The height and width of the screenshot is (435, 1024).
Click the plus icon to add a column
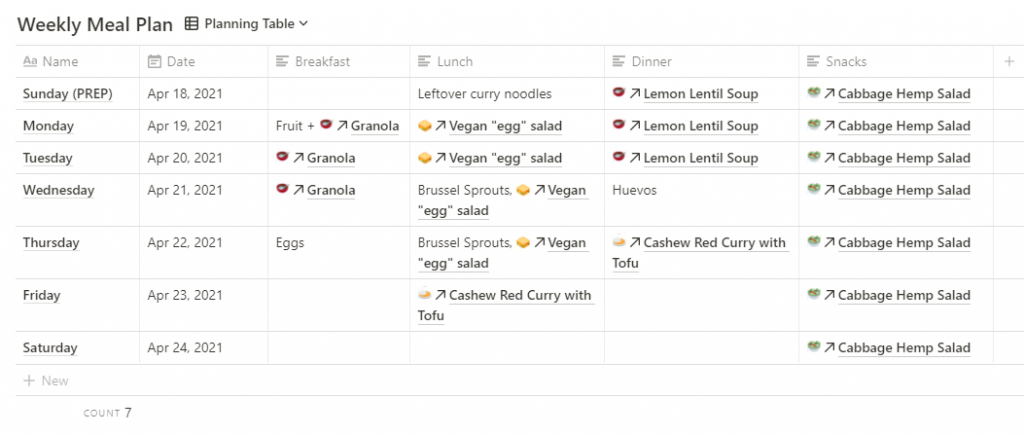[1008, 61]
